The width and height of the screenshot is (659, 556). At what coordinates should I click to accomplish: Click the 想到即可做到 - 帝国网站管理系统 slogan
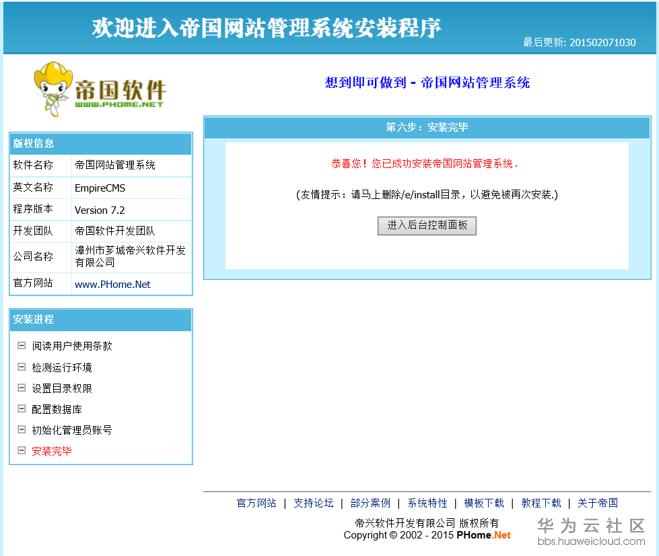click(x=427, y=82)
